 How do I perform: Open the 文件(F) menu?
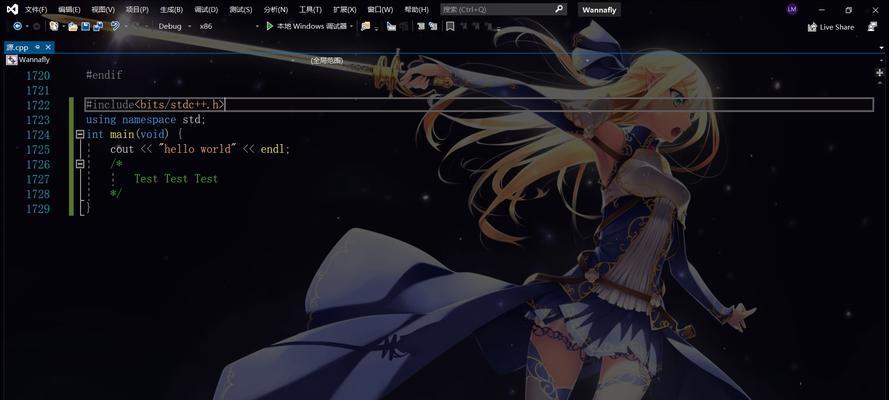36,10
